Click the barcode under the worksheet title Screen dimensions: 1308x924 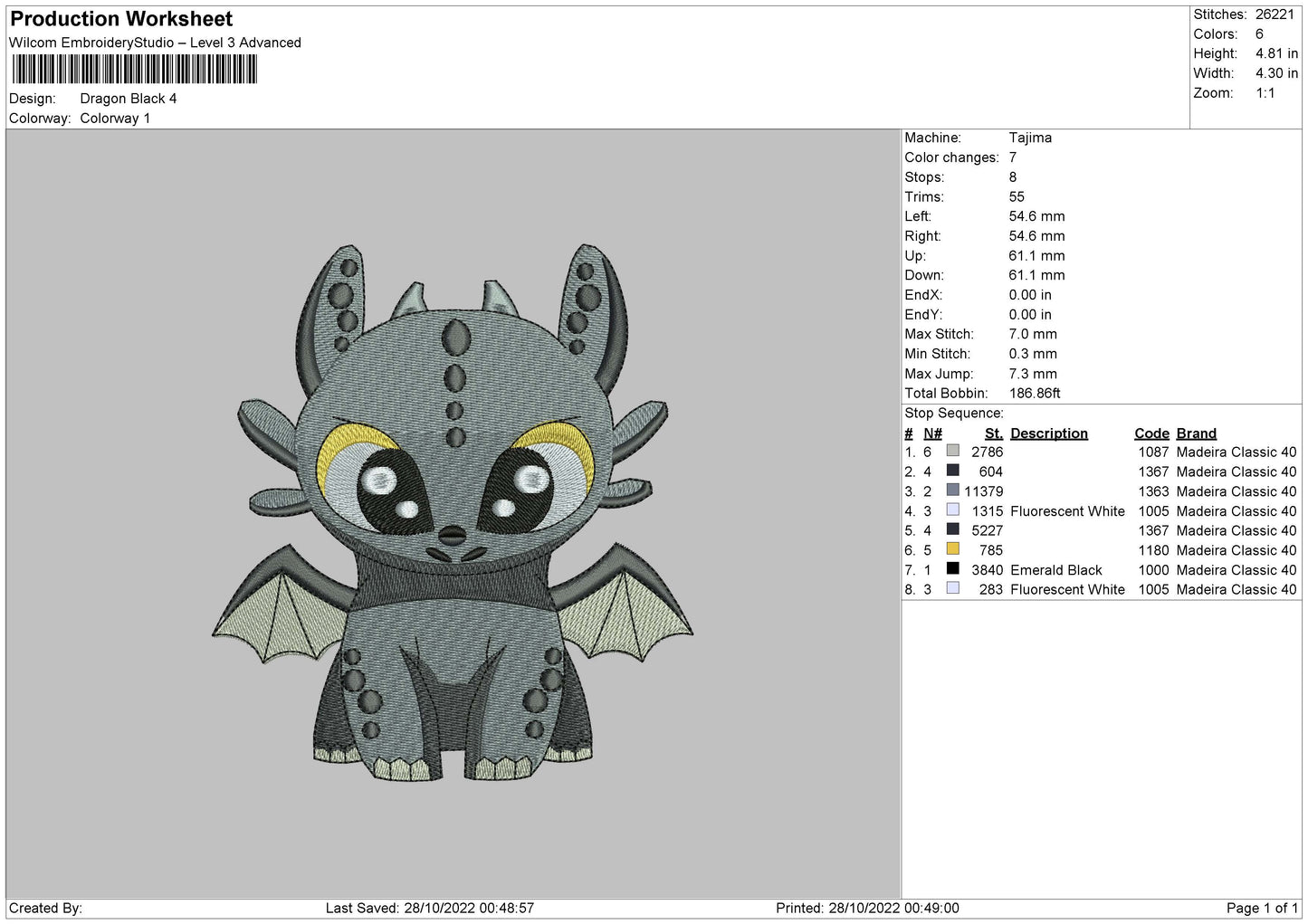[x=135, y=70]
